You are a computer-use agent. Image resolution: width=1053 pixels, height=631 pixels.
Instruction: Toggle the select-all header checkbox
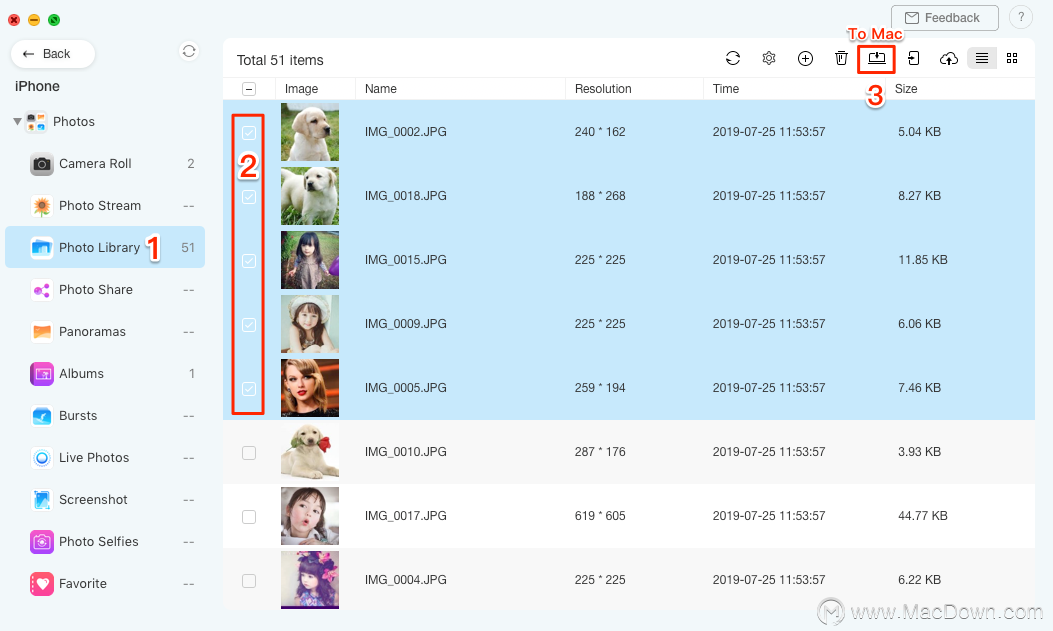coord(248,89)
